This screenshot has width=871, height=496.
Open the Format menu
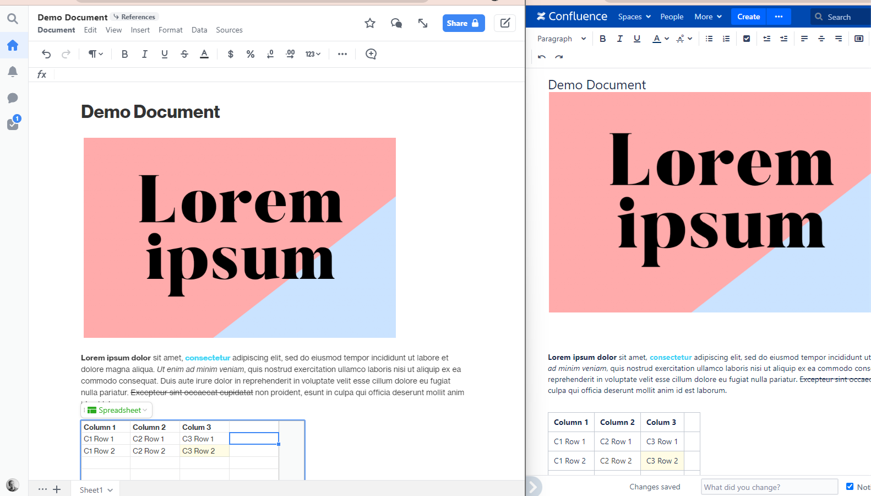coord(170,30)
